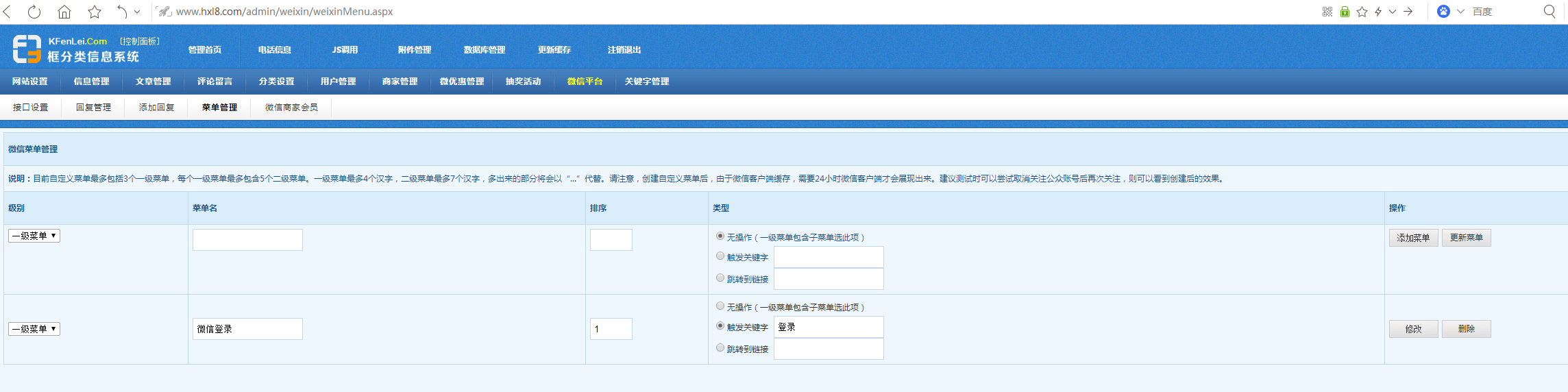Open the QR code grid icon

point(1327,12)
